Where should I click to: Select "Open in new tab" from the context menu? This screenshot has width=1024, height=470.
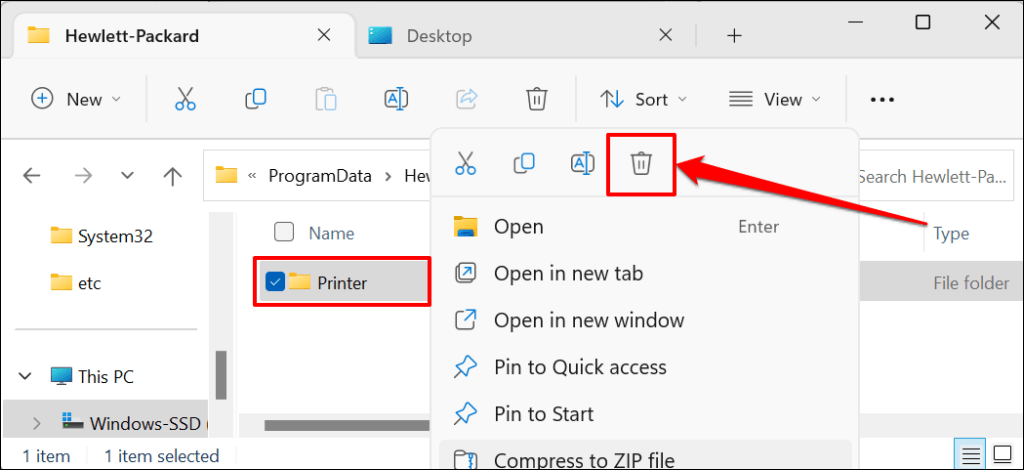pos(568,273)
